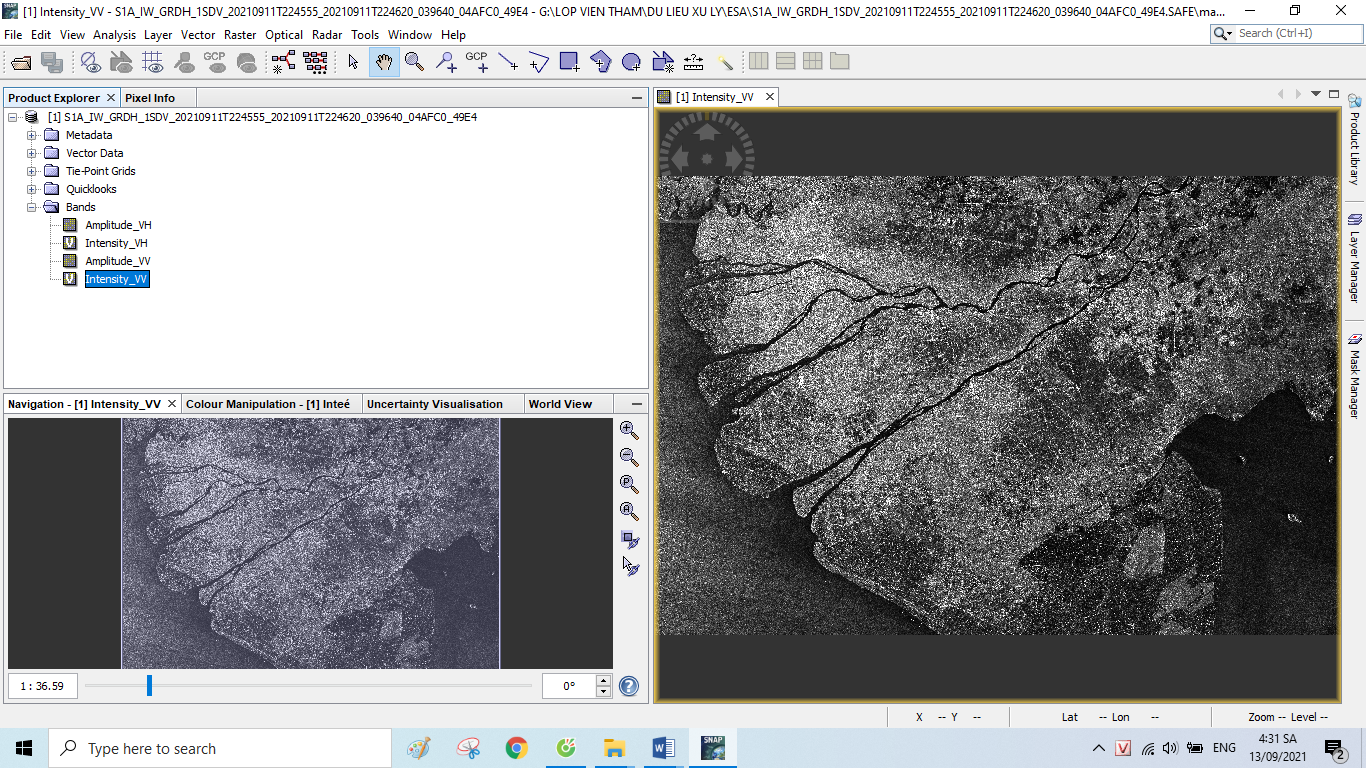Toggle synchronise cursor icon in Navigation
This screenshot has width=1366, height=768.
(x=629, y=566)
